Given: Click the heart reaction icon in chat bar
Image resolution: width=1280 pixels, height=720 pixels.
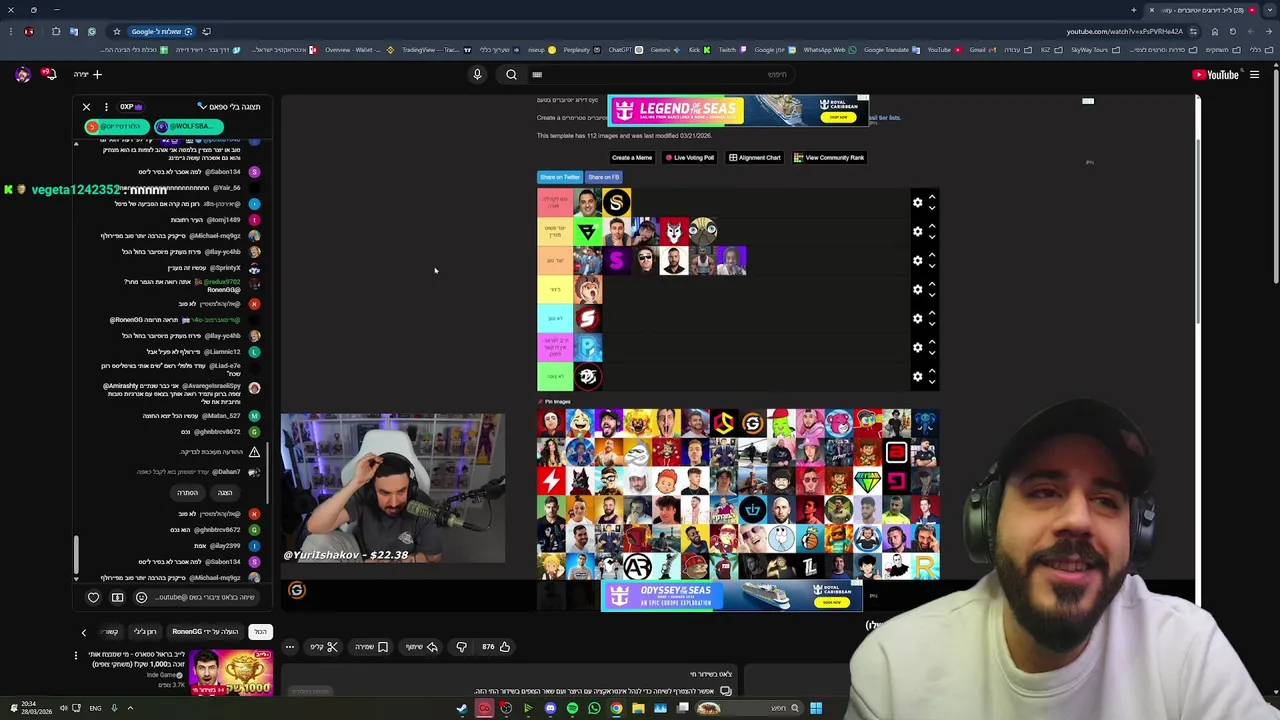Looking at the screenshot, I should coord(93,598).
